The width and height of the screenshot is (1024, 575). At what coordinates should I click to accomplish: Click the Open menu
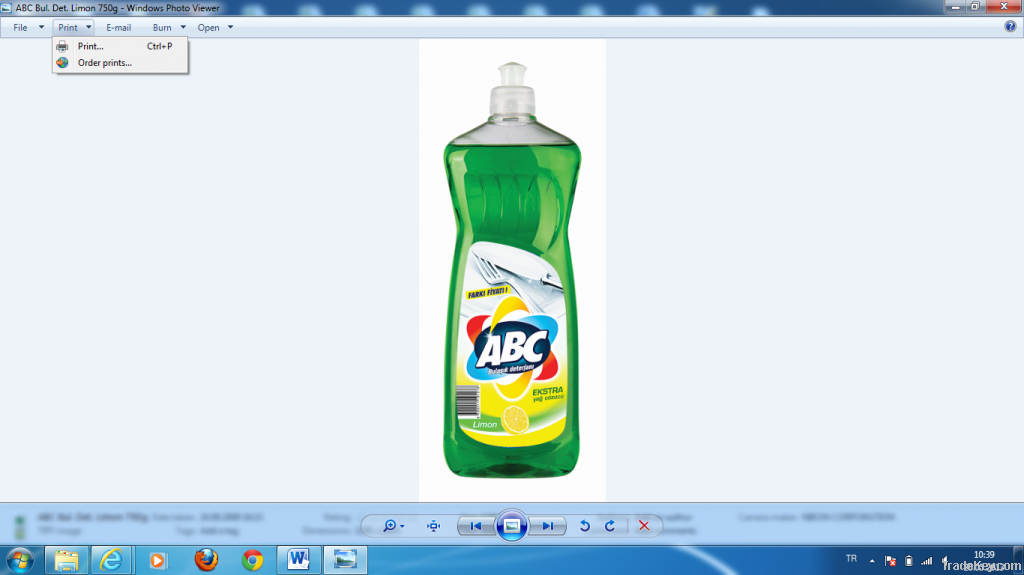coord(208,27)
